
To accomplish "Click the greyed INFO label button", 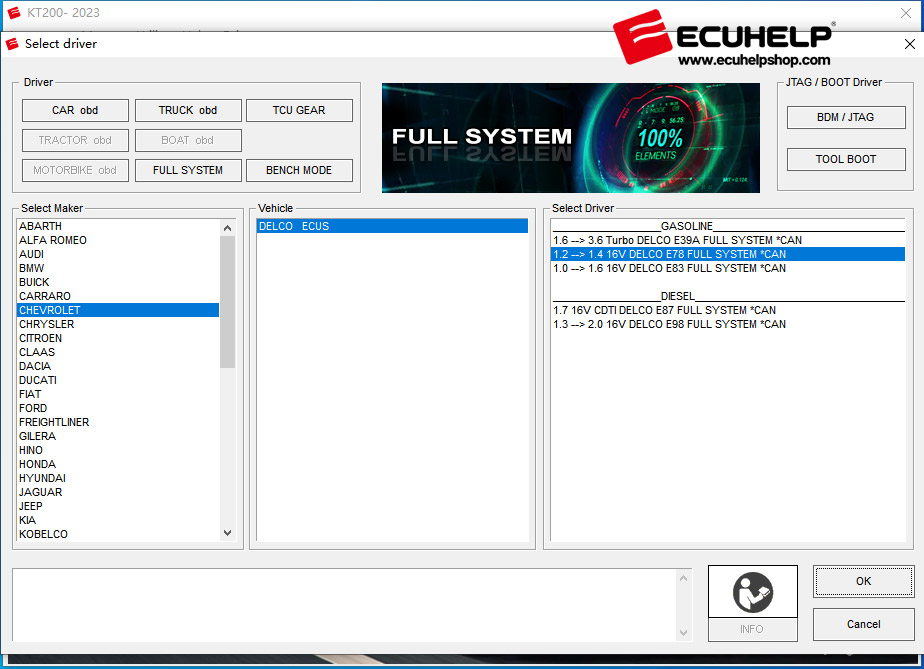I will click(x=753, y=630).
